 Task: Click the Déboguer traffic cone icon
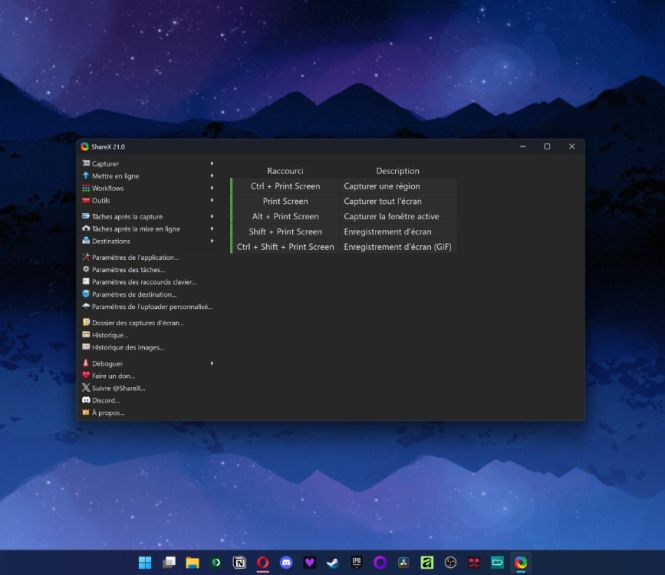point(86,363)
